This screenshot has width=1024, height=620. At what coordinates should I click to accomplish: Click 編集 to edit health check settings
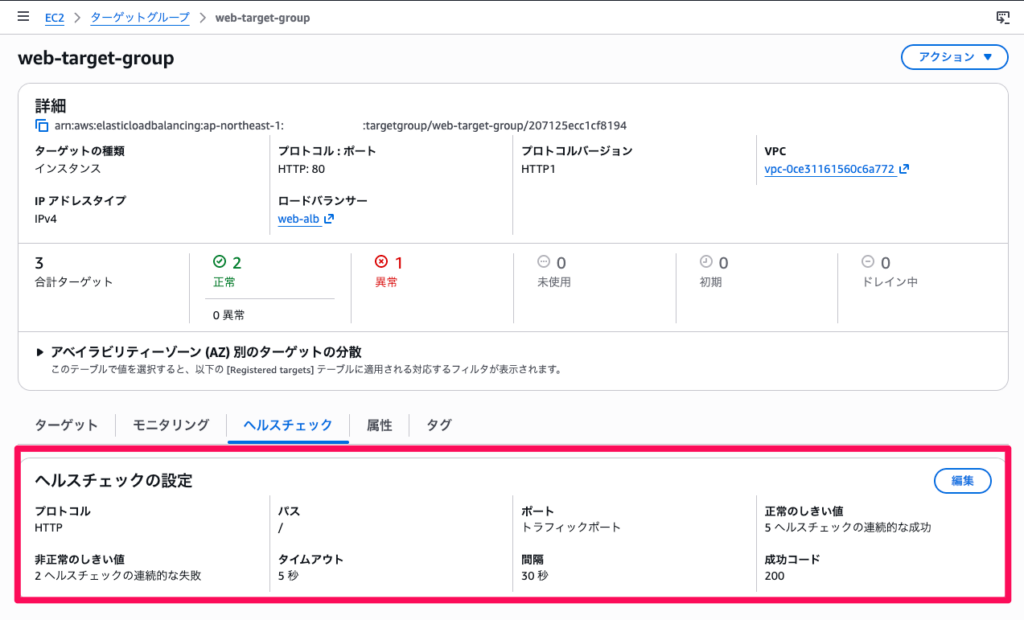(x=962, y=481)
